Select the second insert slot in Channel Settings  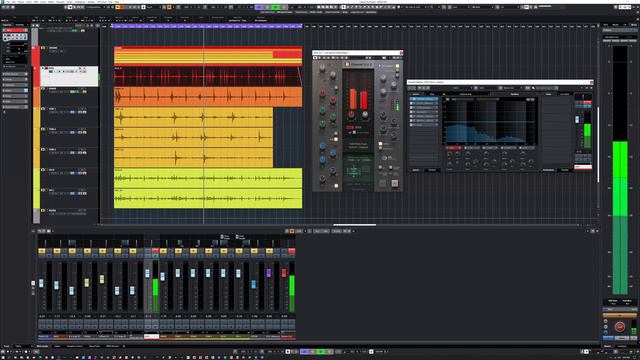(424, 103)
